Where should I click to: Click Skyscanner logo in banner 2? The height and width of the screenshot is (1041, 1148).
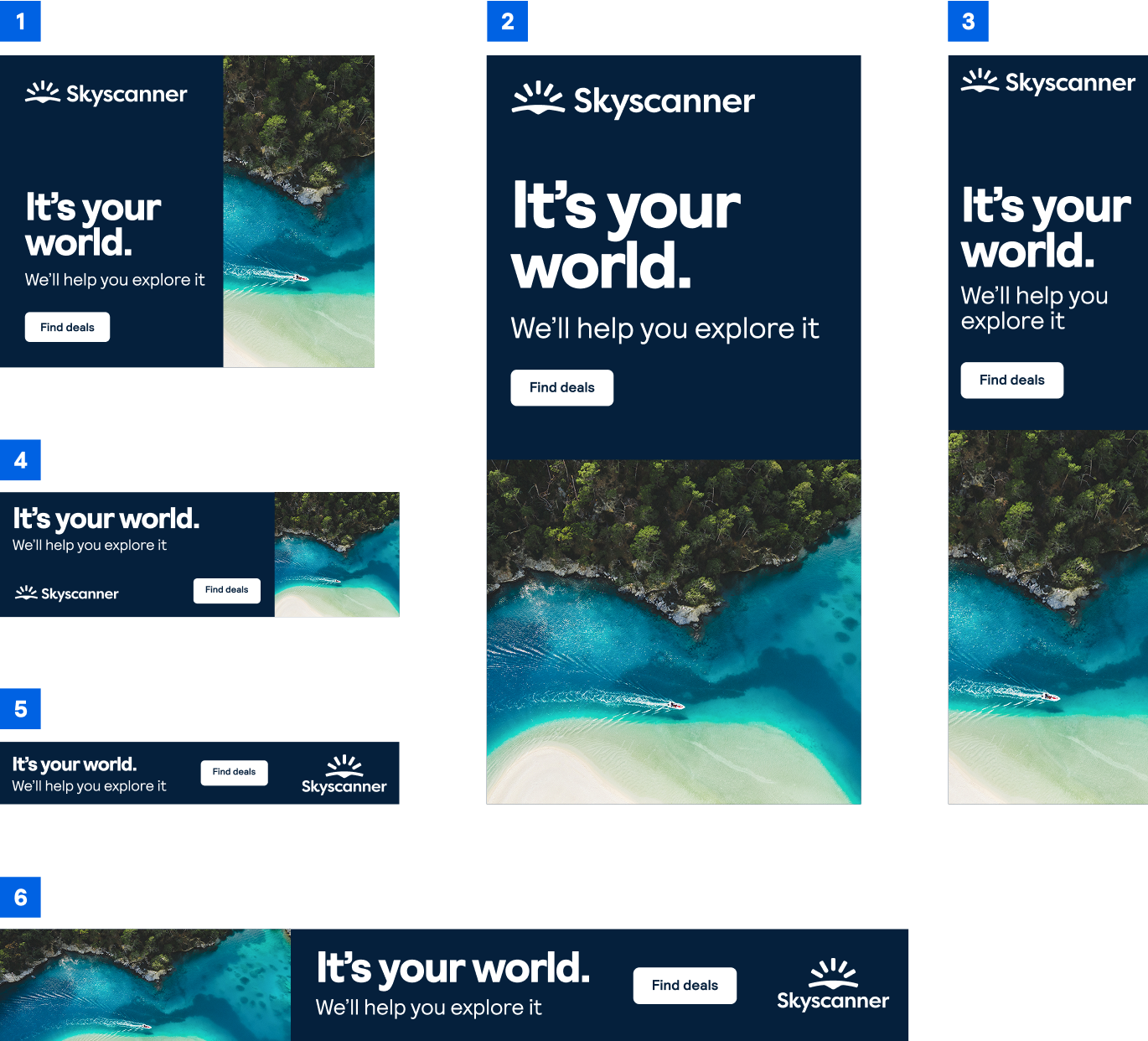(x=633, y=101)
